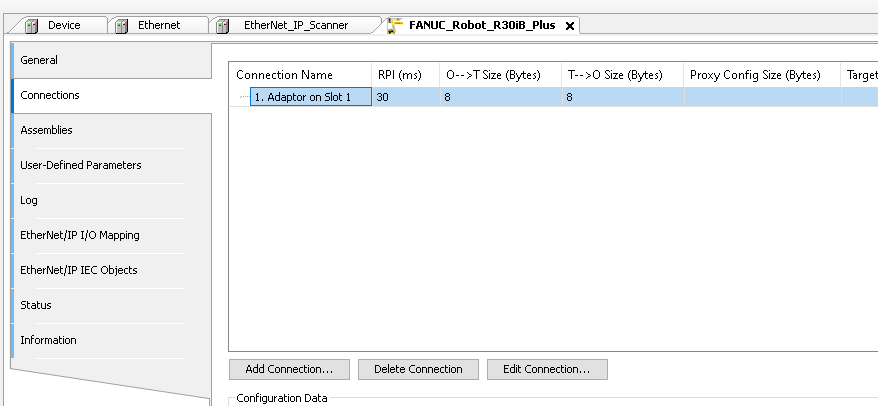Switch to the EtherNet_IP_Scanner tab
Image resolution: width=878 pixels, height=406 pixels.
click(296, 25)
